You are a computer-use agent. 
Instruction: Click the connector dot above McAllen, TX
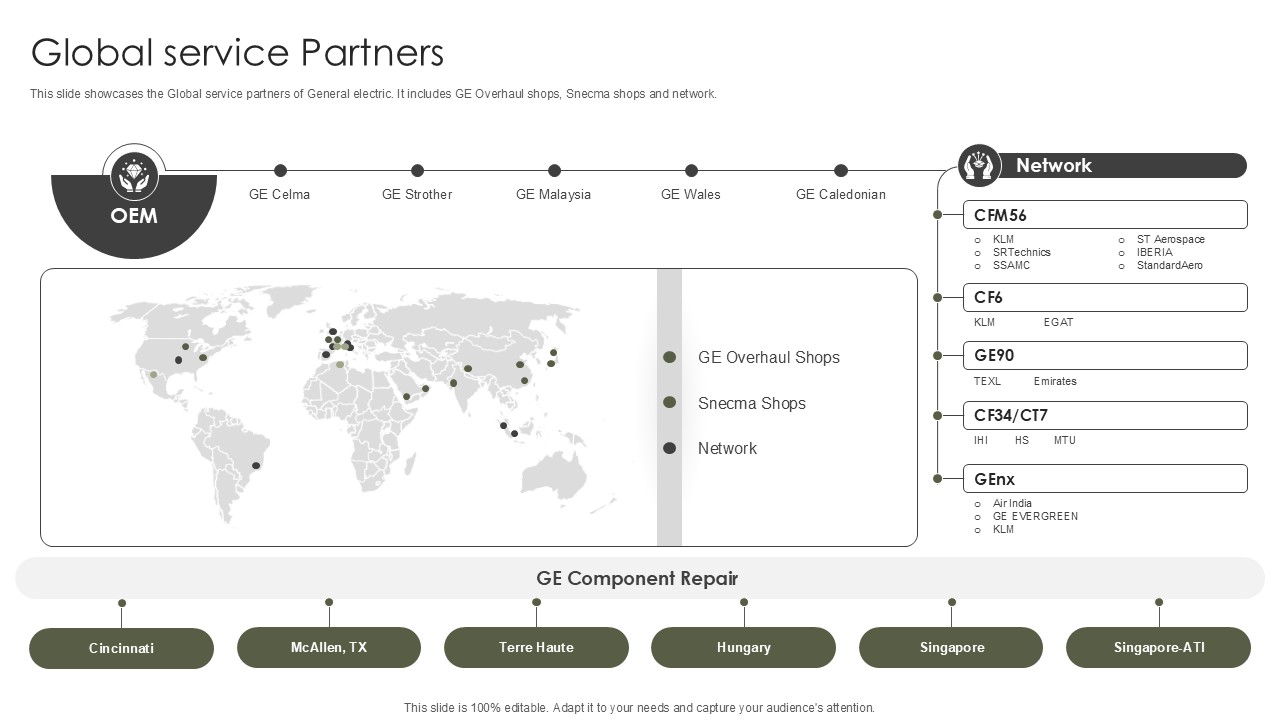pyautogui.click(x=329, y=602)
